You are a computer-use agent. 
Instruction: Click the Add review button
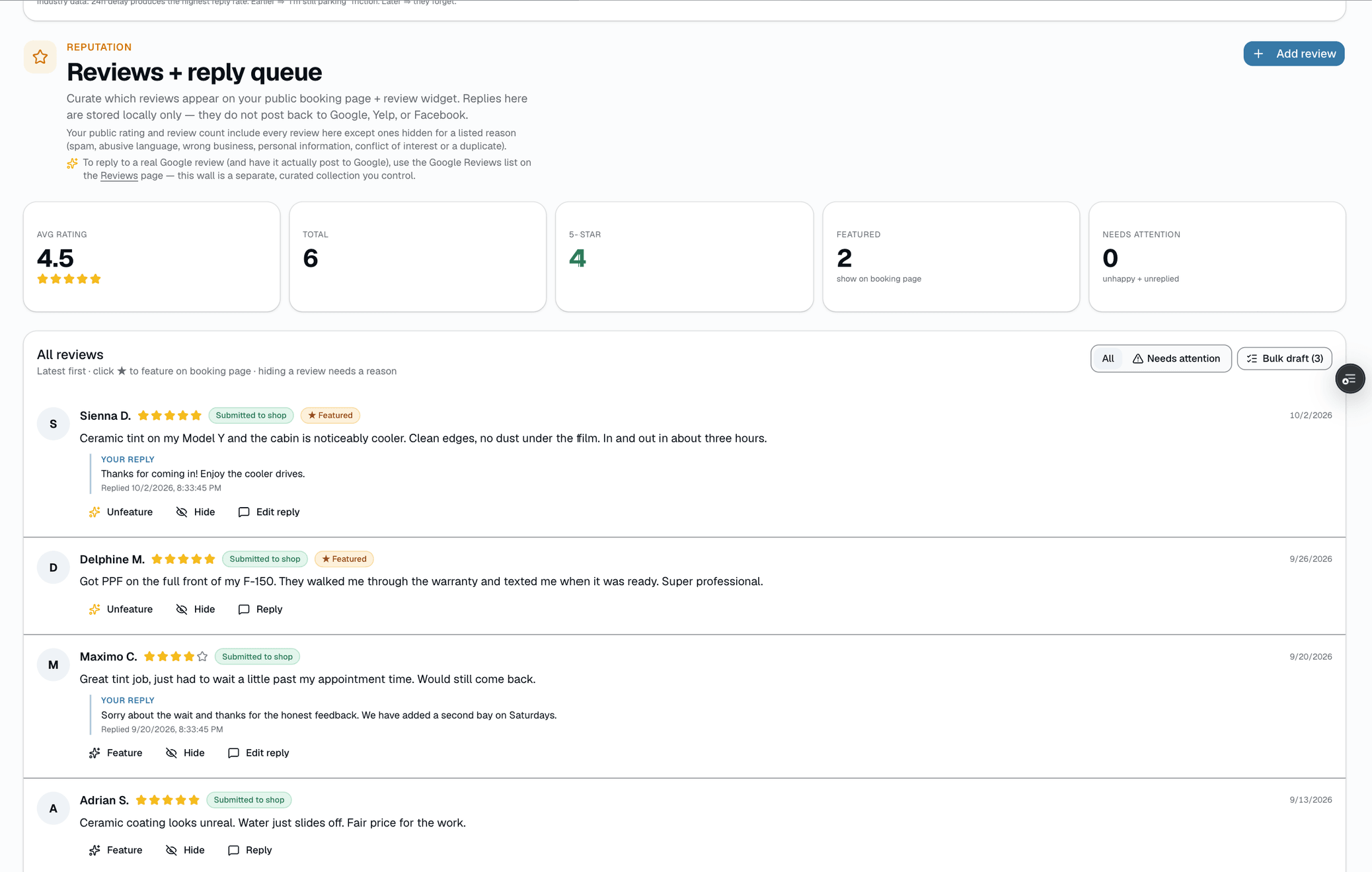click(x=1293, y=54)
